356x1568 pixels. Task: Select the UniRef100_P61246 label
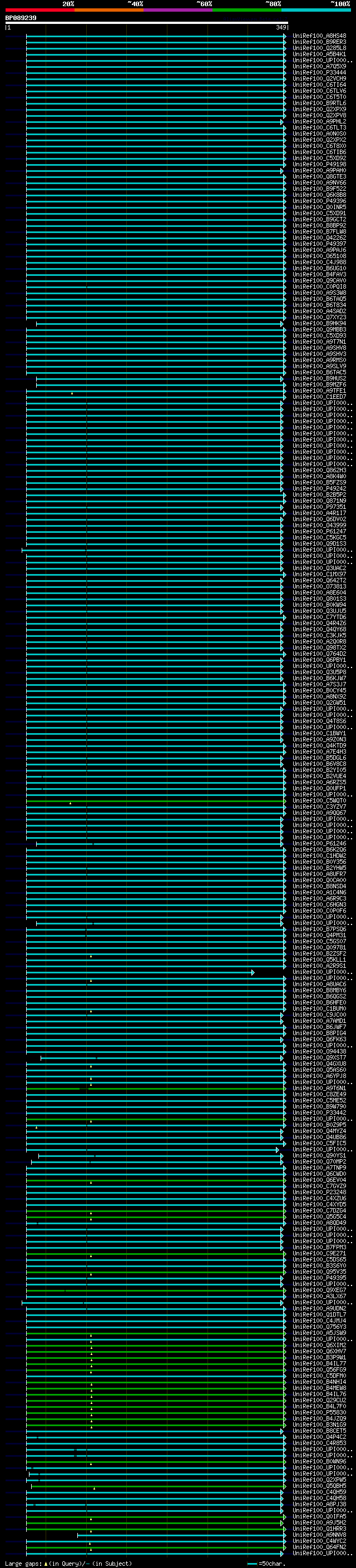[319, 844]
